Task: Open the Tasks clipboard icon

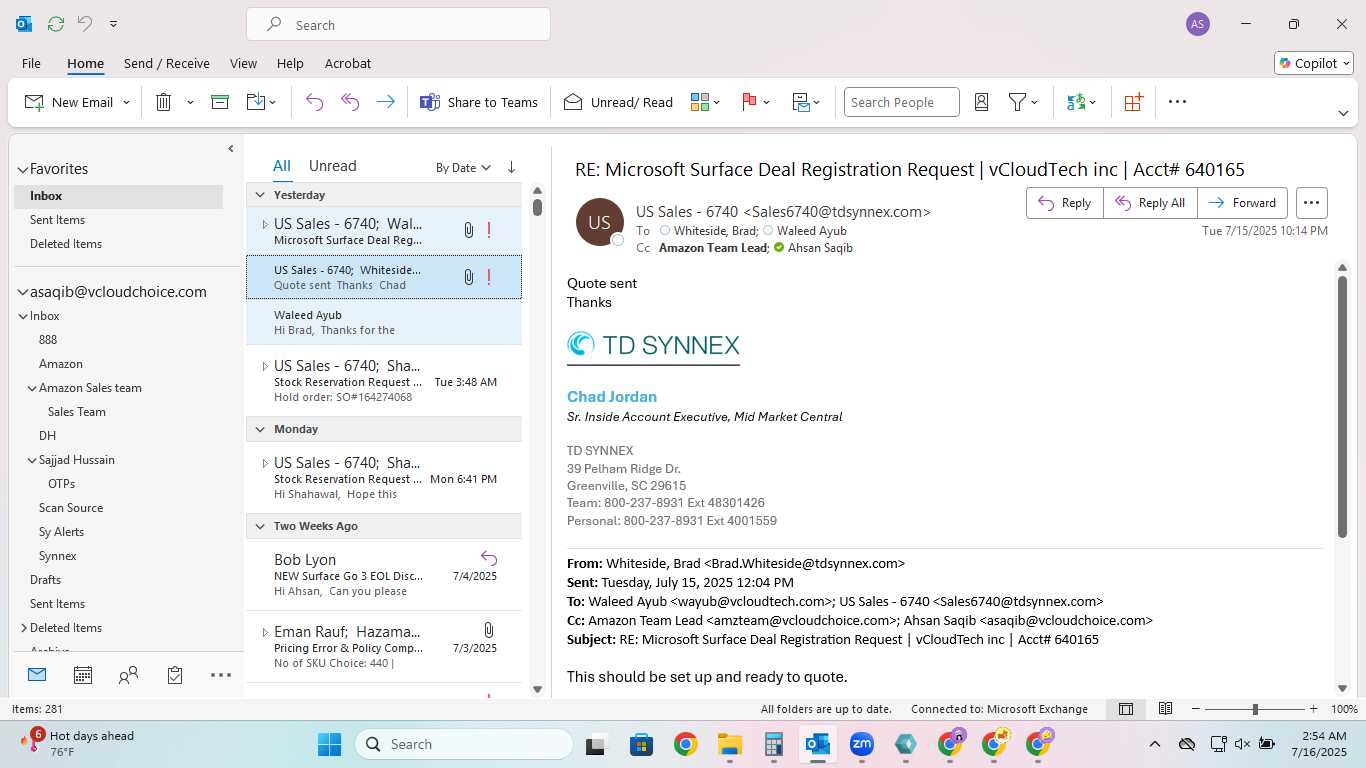Action: [x=175, y=675]
